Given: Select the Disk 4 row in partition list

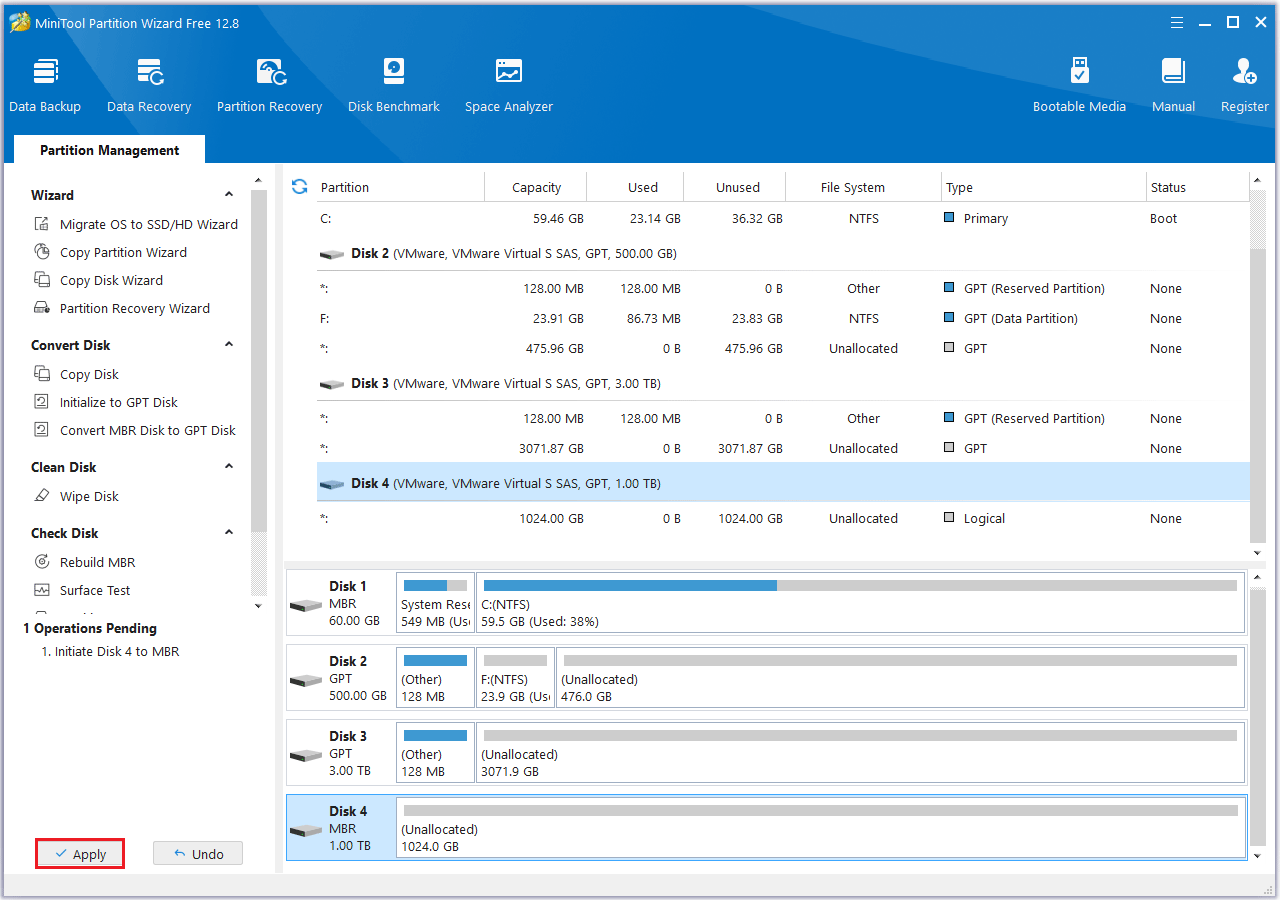Looking at the screenshot, I should [783, 483].
